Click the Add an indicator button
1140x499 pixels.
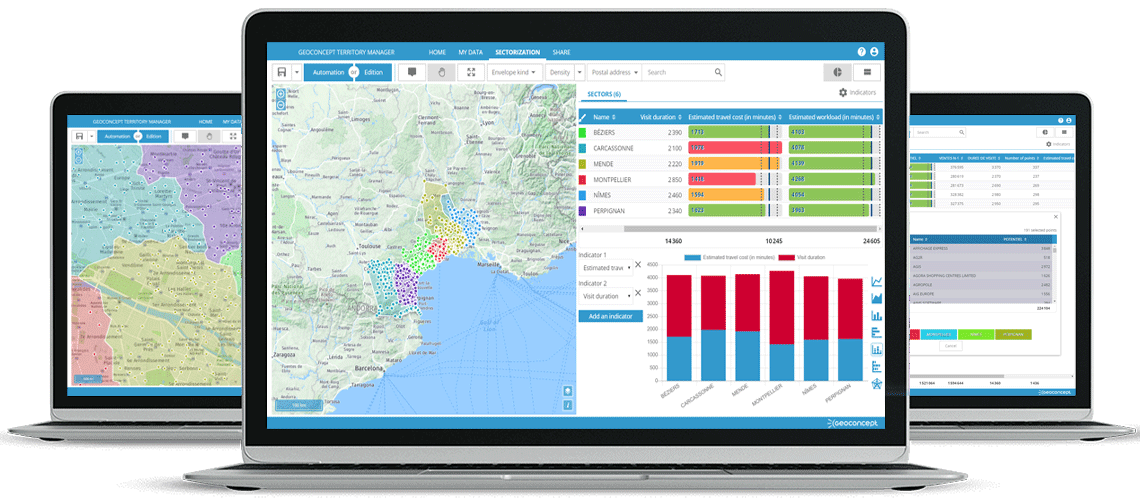click(x=610, y=316)
